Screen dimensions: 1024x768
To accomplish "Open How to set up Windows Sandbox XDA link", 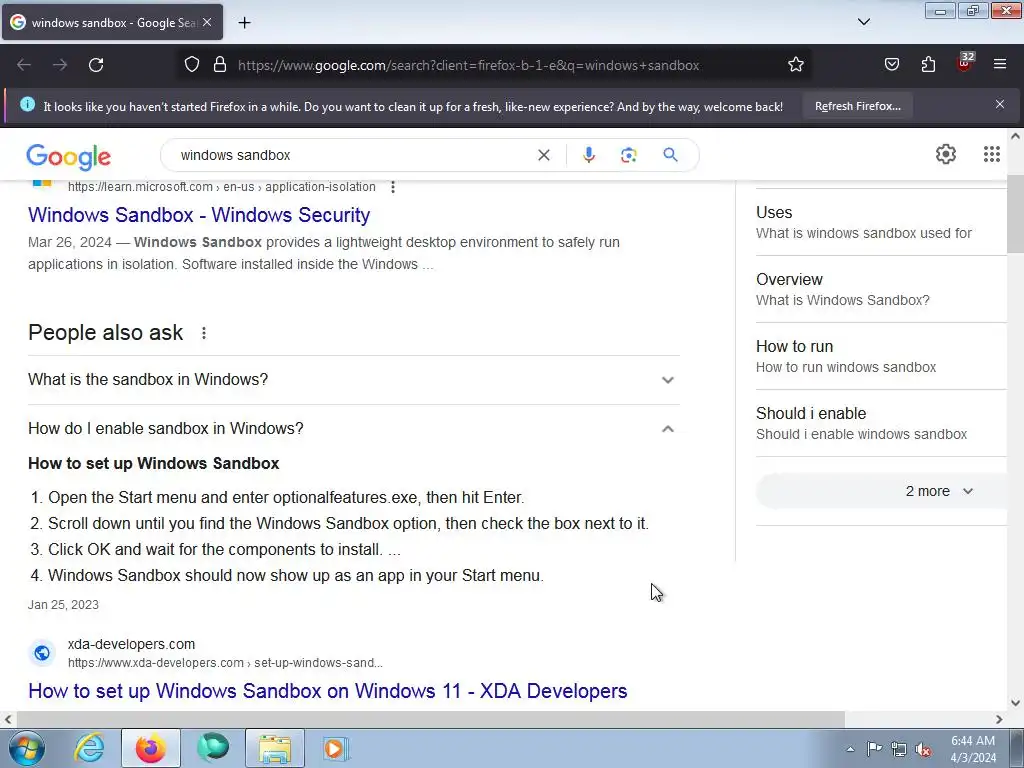I will (x=328, y=691).
